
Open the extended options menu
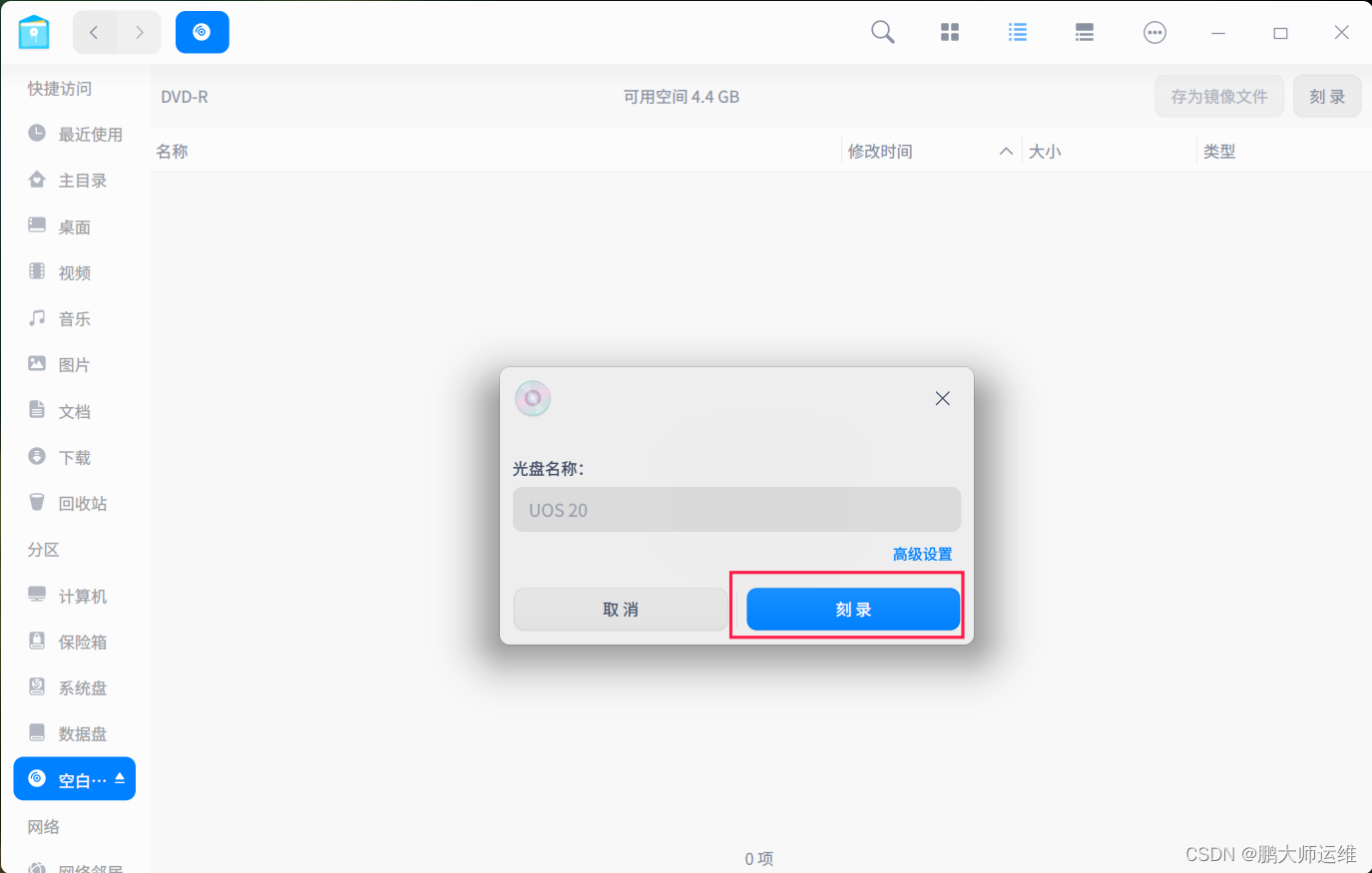tap(1154, 32)
